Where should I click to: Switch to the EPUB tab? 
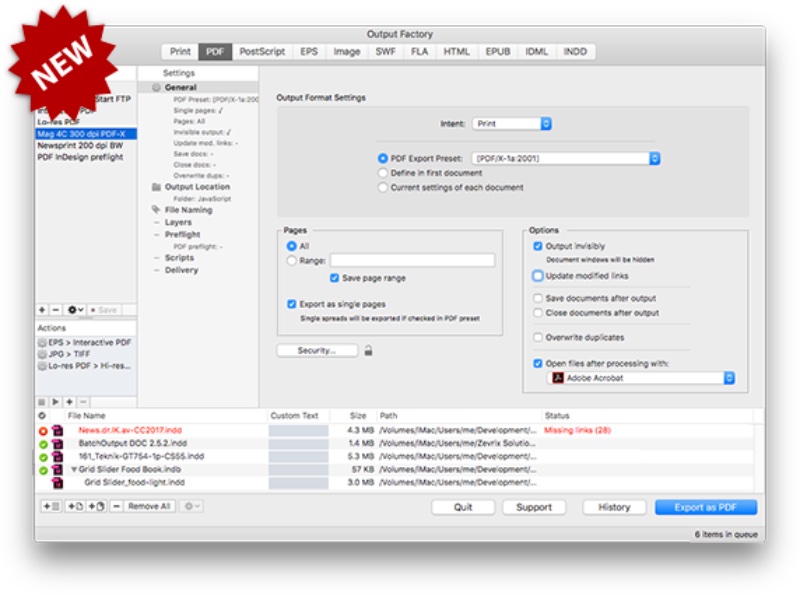tap(497, 52)
